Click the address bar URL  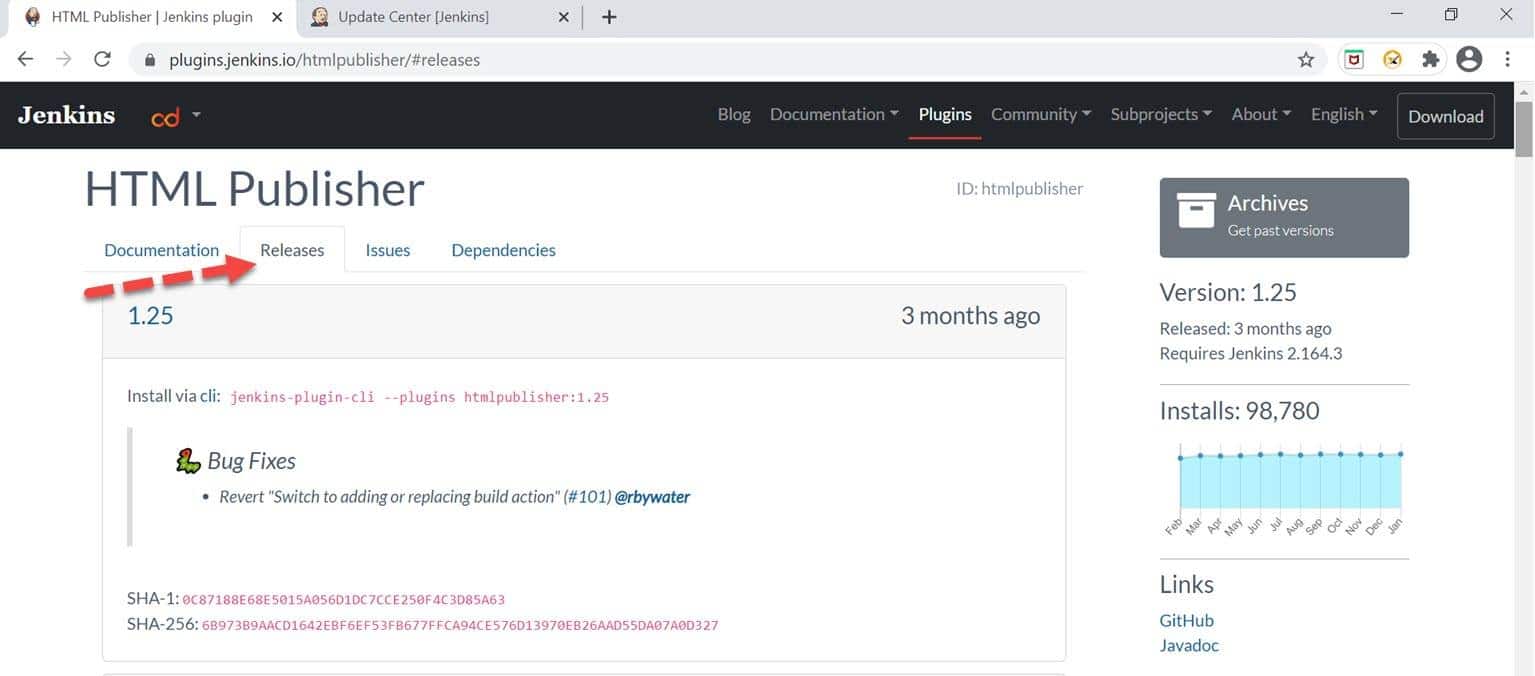pyautogui.click(x=325, y=60)
